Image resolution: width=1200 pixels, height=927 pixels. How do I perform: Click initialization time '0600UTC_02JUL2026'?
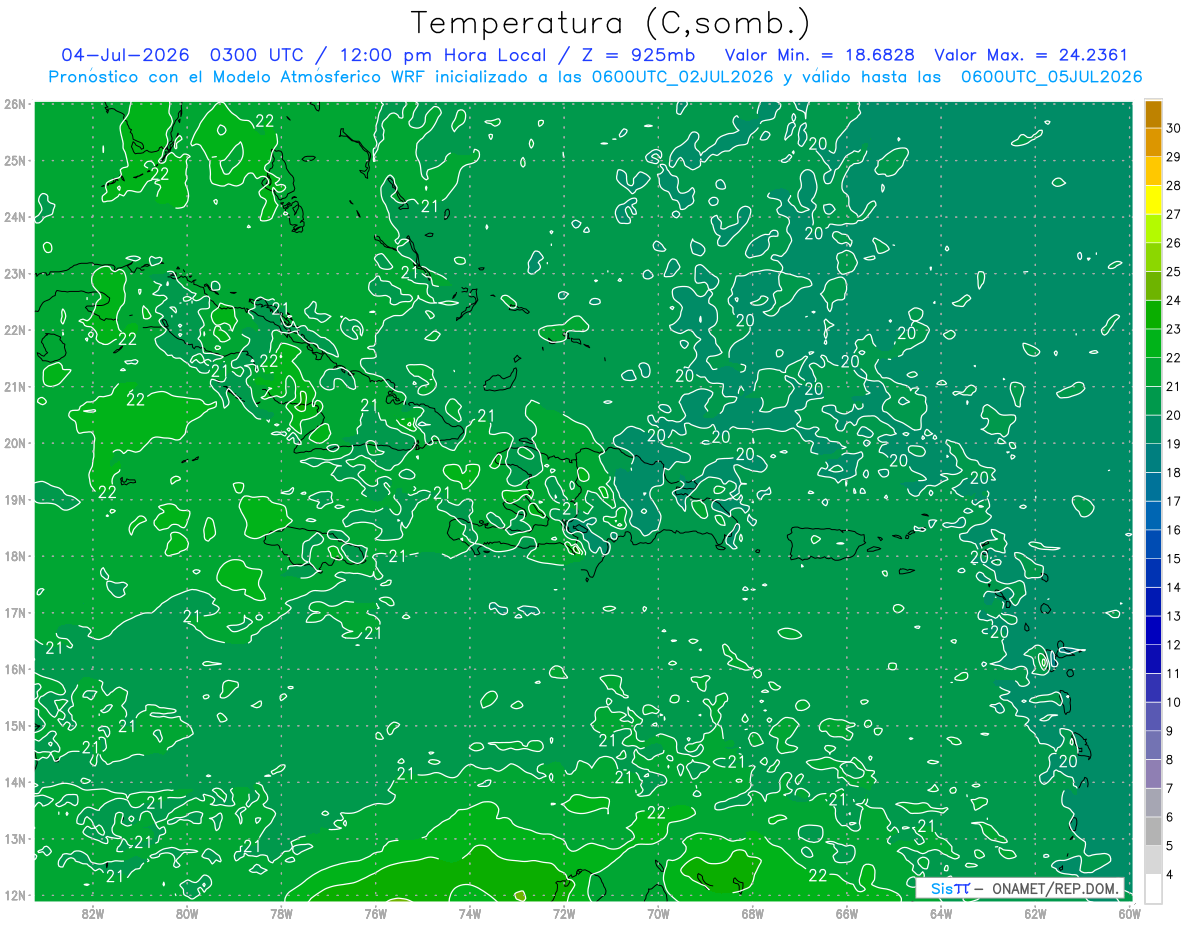click(683, 77)
